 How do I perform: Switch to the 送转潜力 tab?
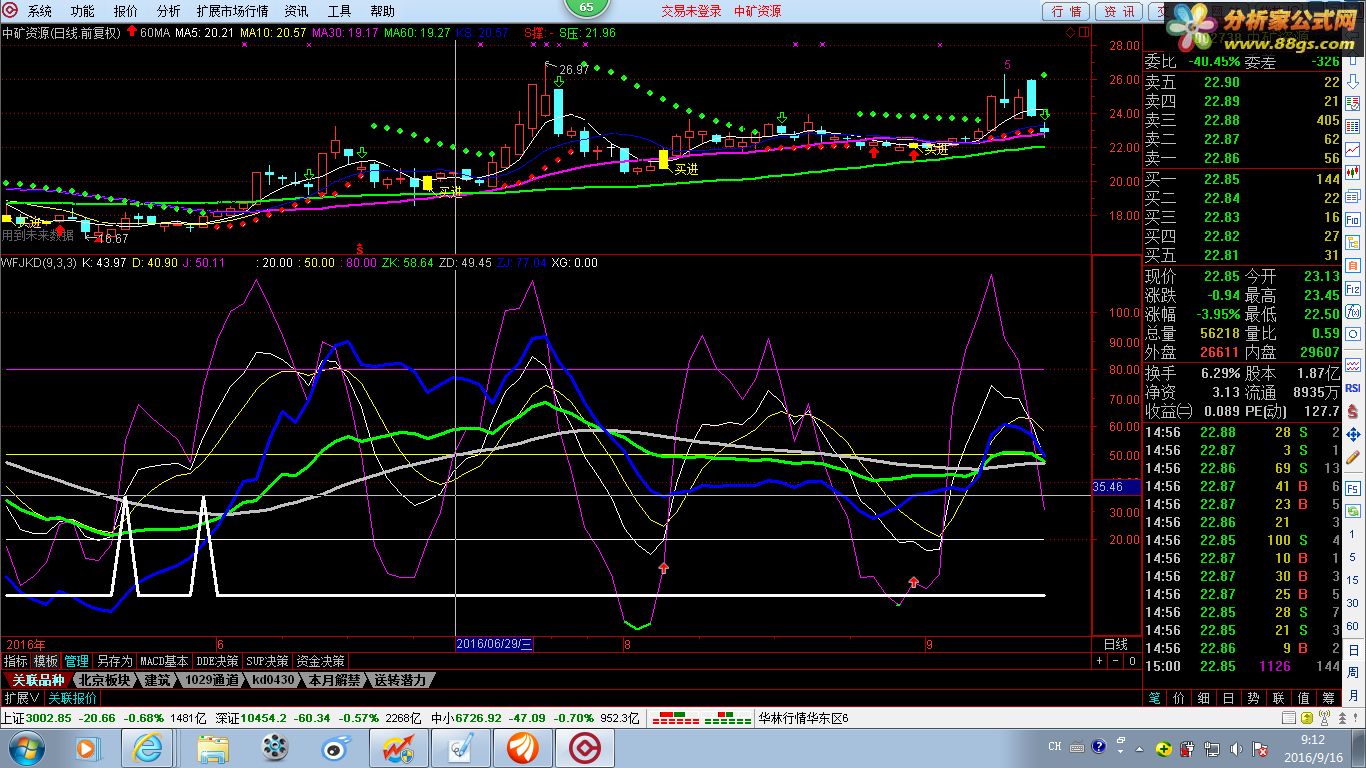click(400, 680)
